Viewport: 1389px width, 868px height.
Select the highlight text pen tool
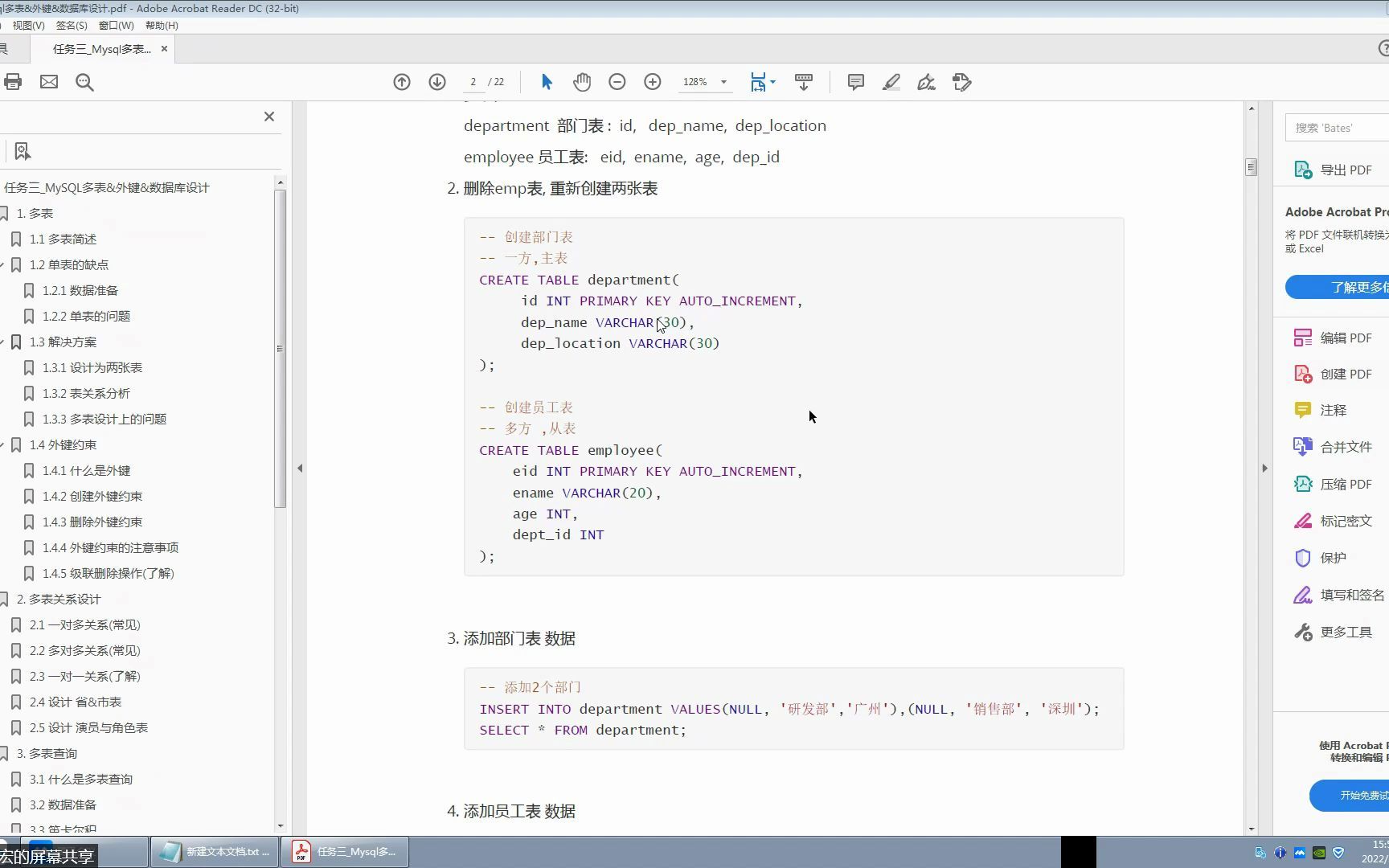pyautogui.click(x=891, y=82)
